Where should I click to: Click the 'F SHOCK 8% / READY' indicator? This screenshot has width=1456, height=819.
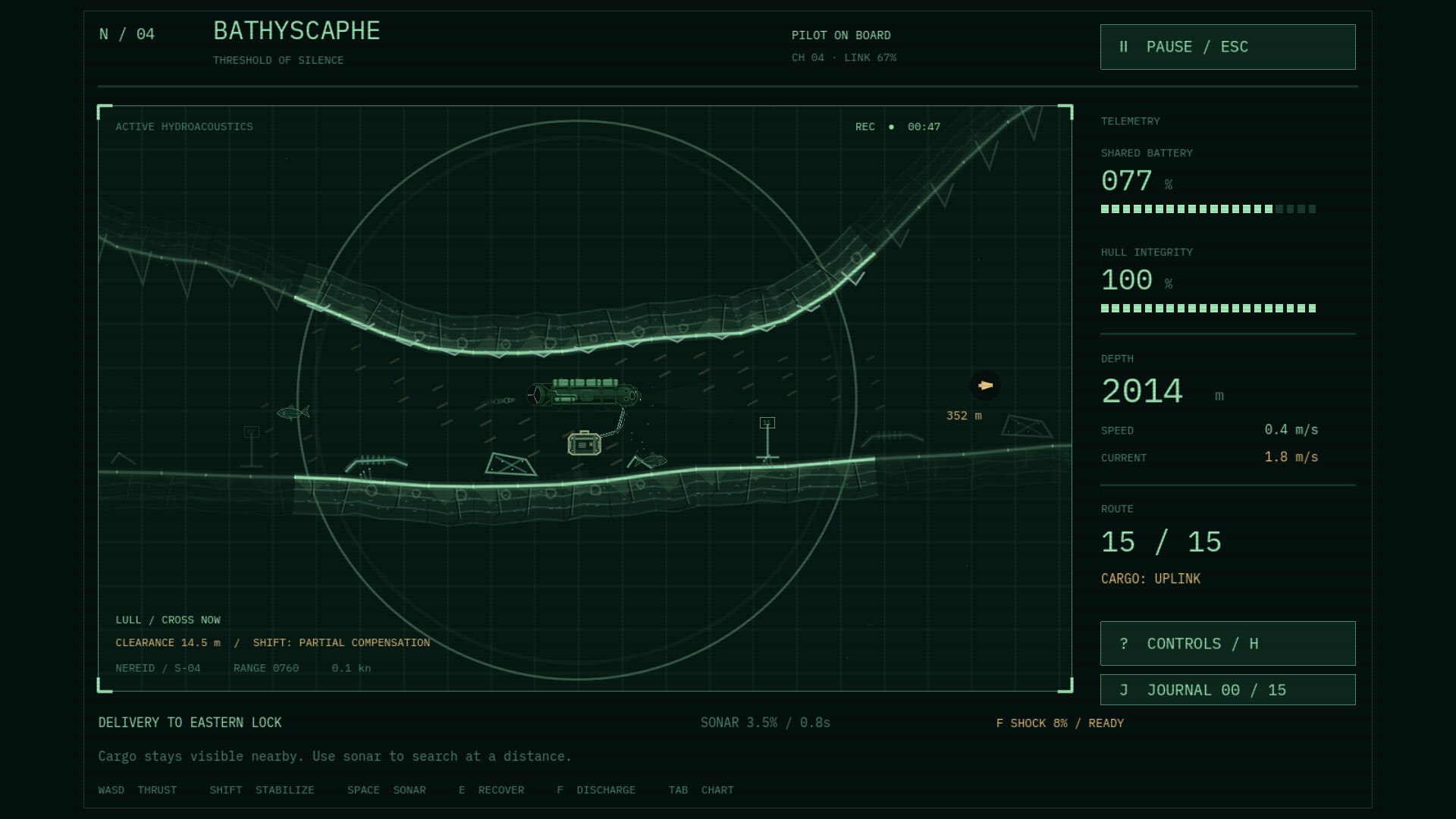[x=1060, y=723]
